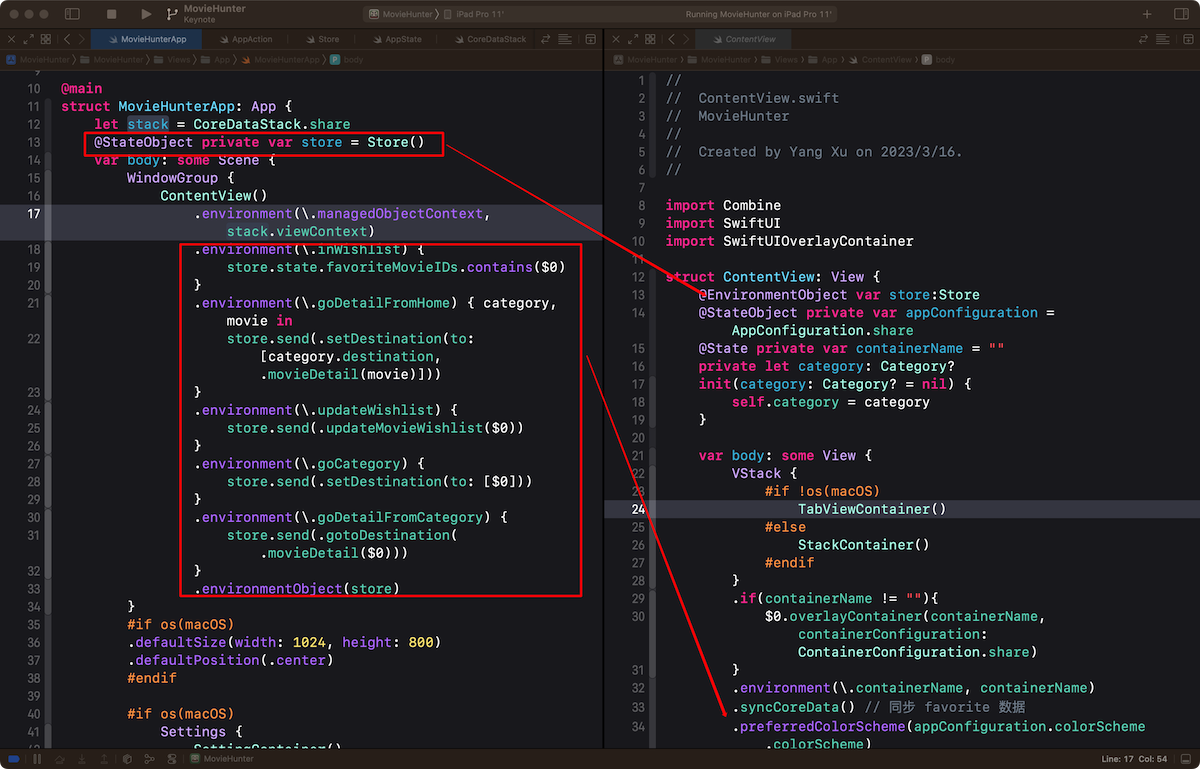This screenshot has height=769, width=1200.
Task: Go back in left editor history
Action: tap(67, 39)
